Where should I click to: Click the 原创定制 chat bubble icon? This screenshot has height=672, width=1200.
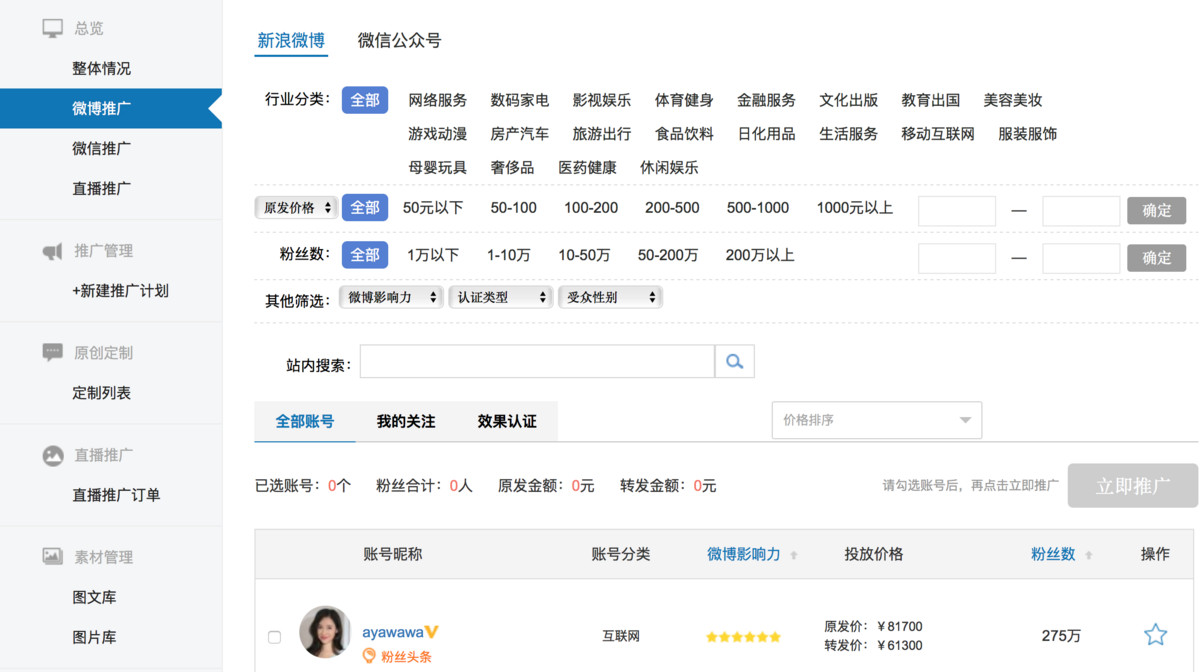[52, 353]
